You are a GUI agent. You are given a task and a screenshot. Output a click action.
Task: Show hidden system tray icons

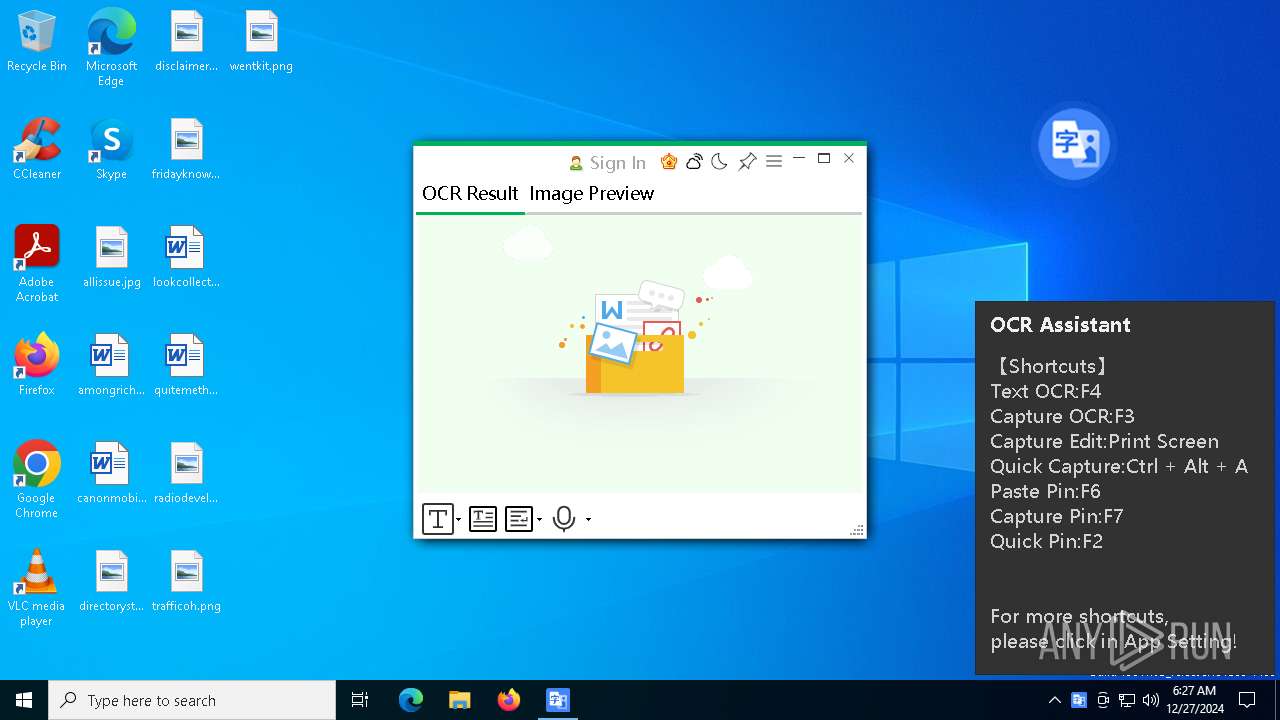(1055, 700)
